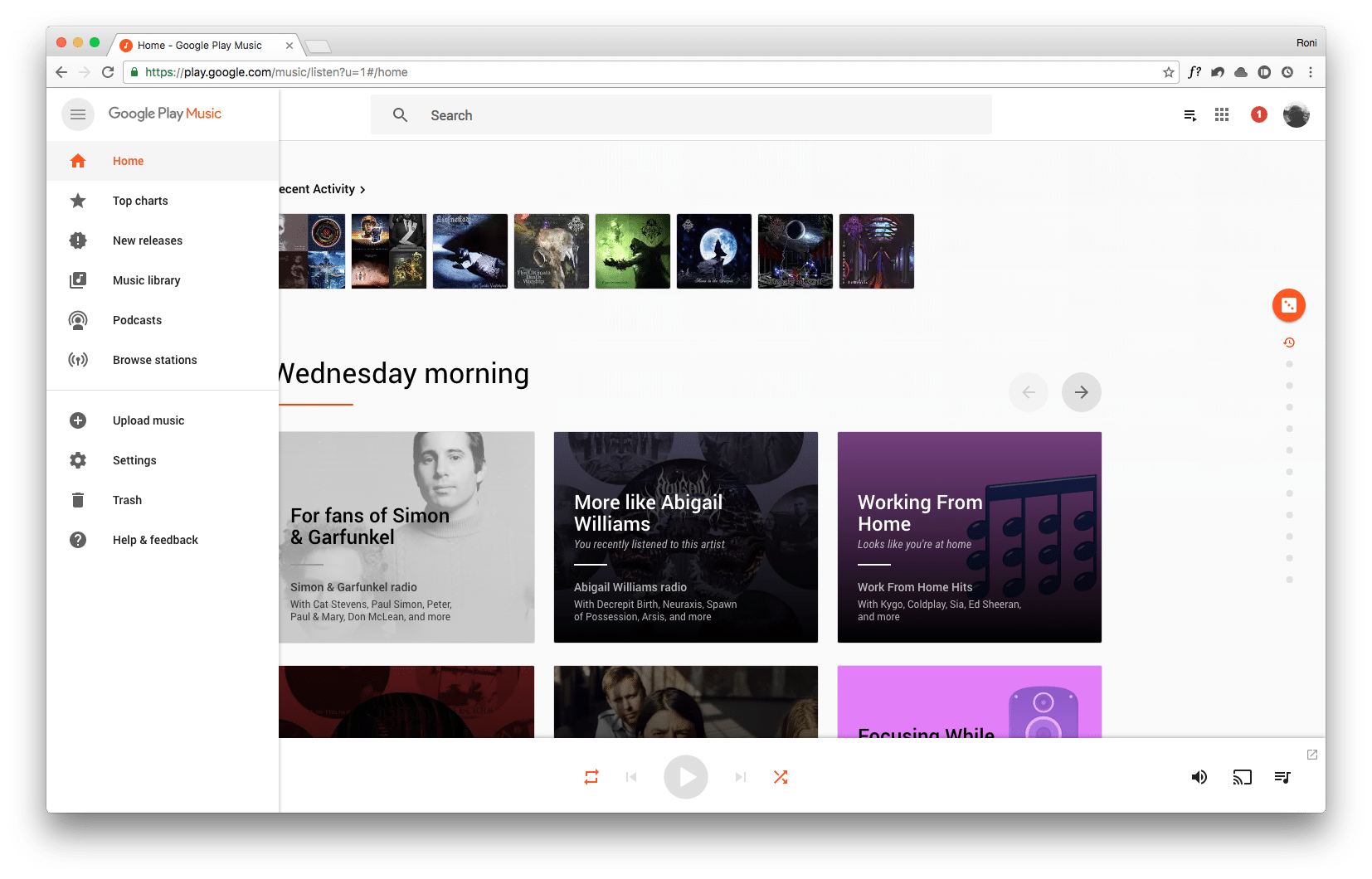Open the blue ship album thumbnail

[x=470, y=251]
